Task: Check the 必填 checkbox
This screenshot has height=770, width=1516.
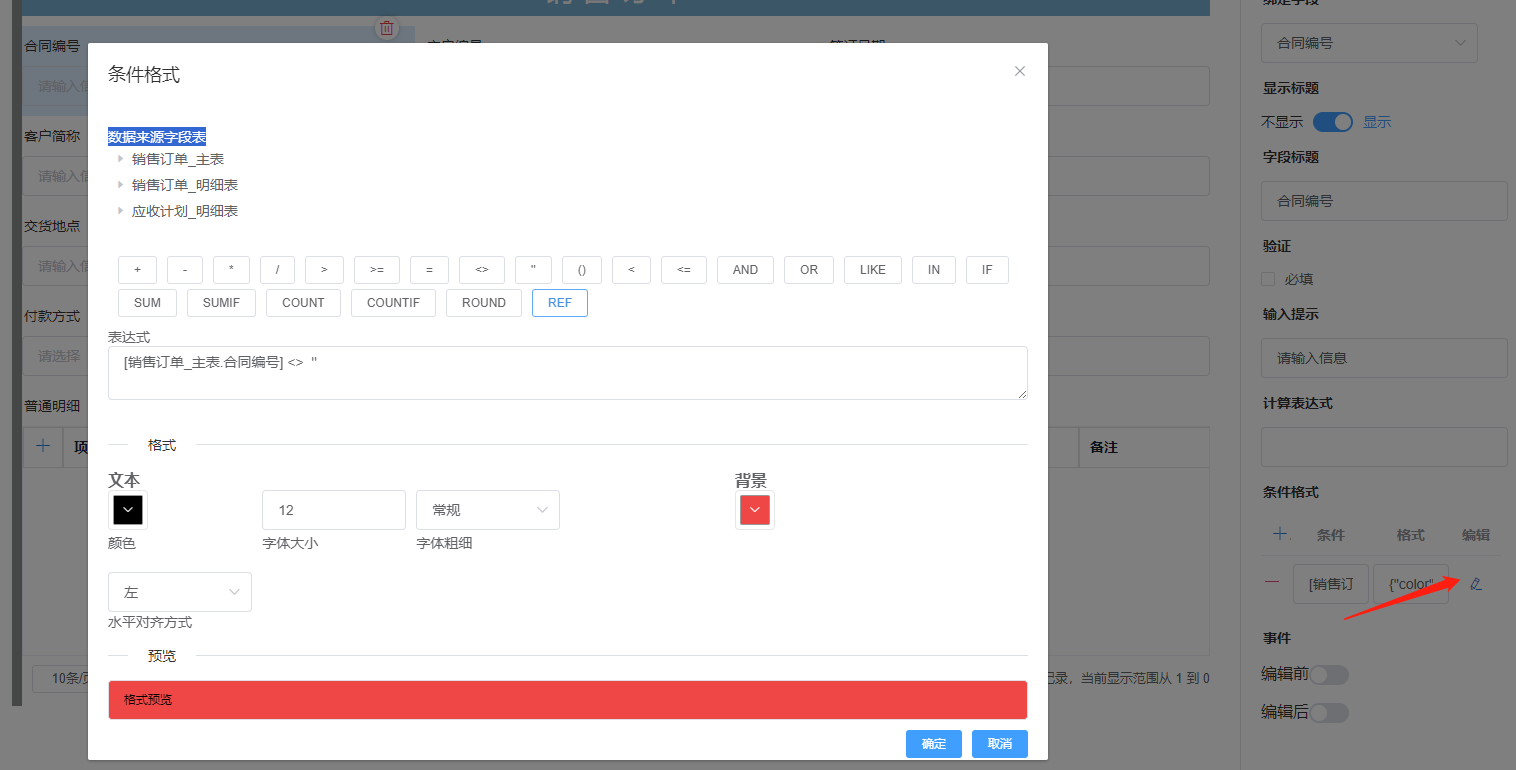Action: click(x=1268, y=279)
